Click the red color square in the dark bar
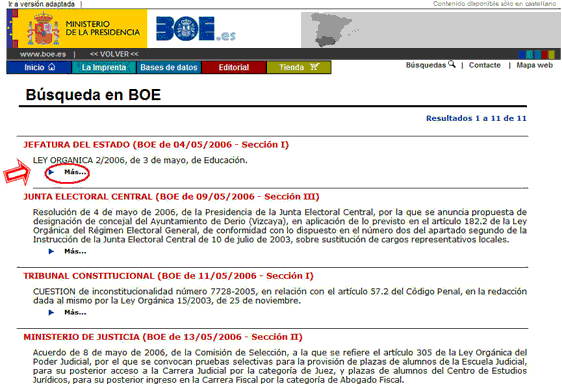 pyautogui.click(x=544, y=54)
